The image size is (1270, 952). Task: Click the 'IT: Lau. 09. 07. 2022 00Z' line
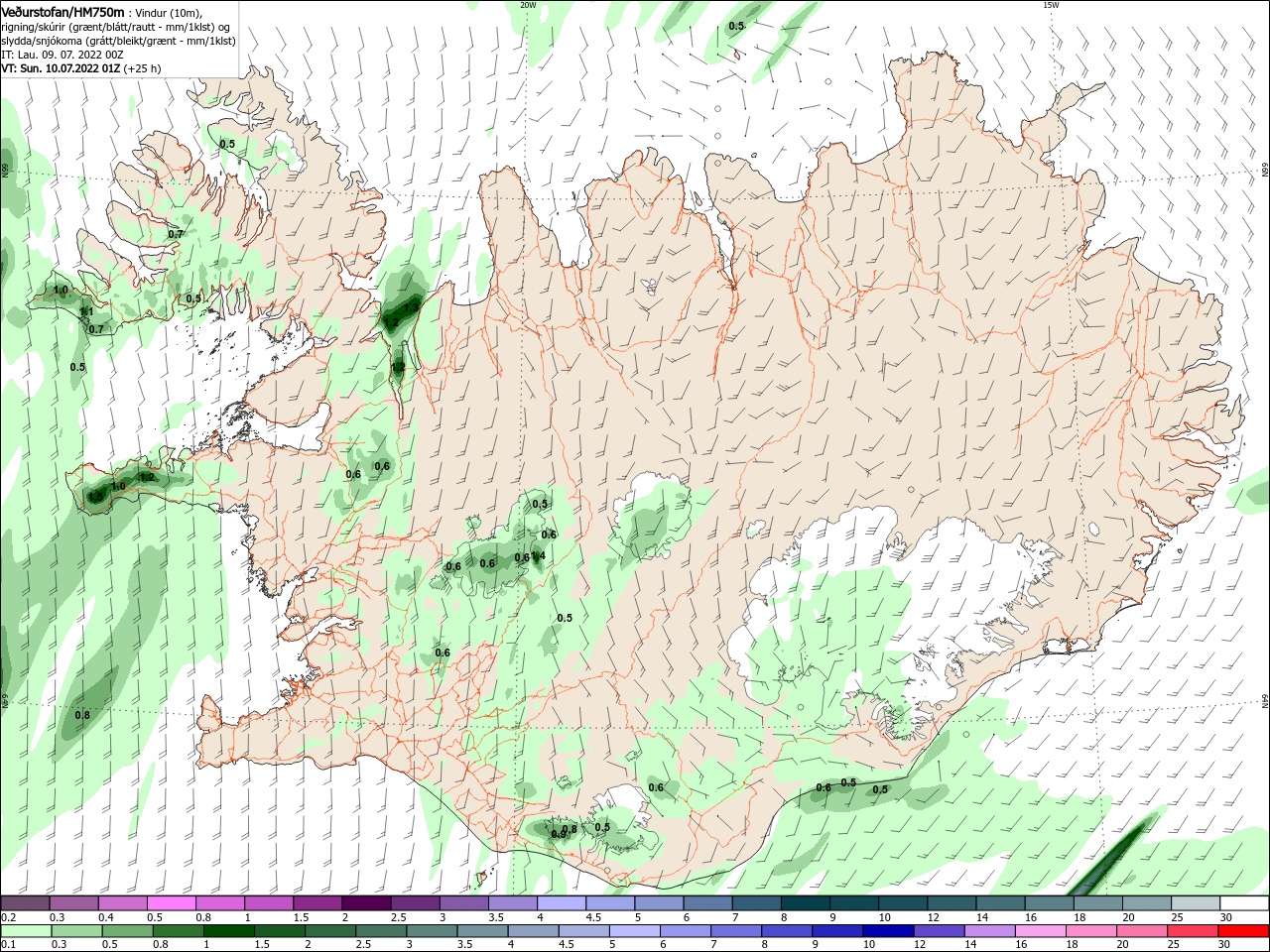pyautogui.click(x=63, y=55)
